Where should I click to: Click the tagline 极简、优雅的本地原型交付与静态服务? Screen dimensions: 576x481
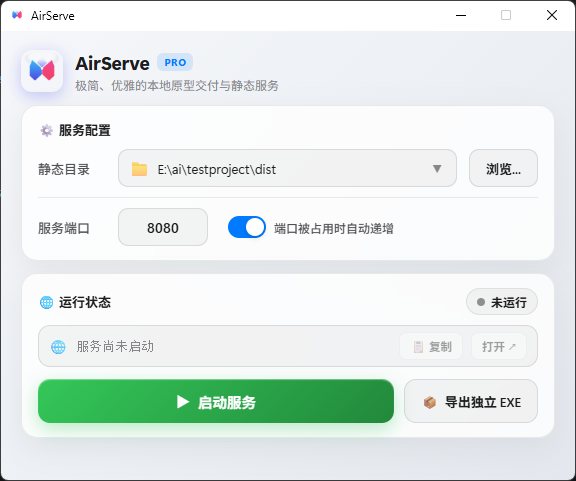tap(177, 86)
